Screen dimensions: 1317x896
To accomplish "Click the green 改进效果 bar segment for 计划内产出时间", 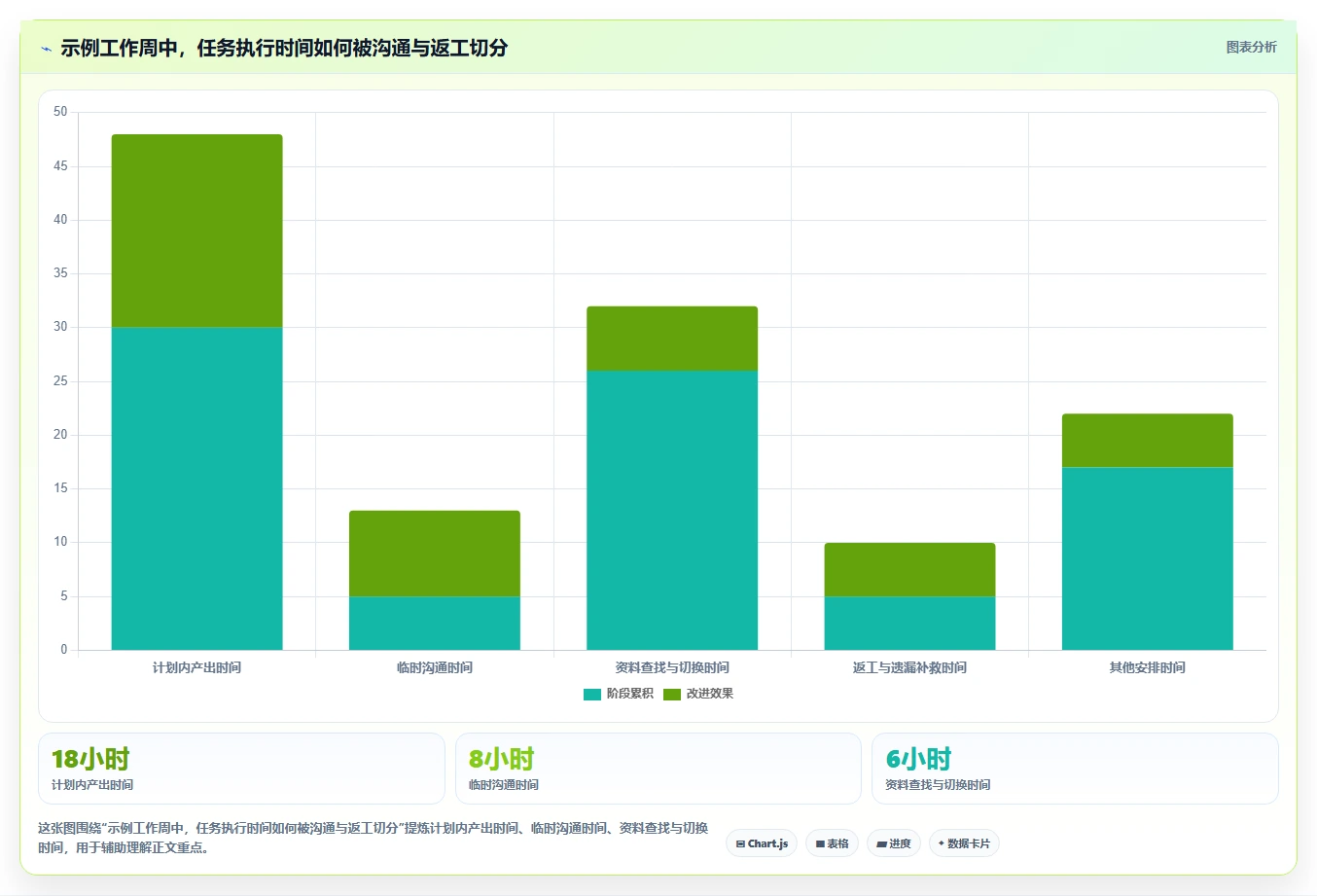I will (x=197, y=231).
